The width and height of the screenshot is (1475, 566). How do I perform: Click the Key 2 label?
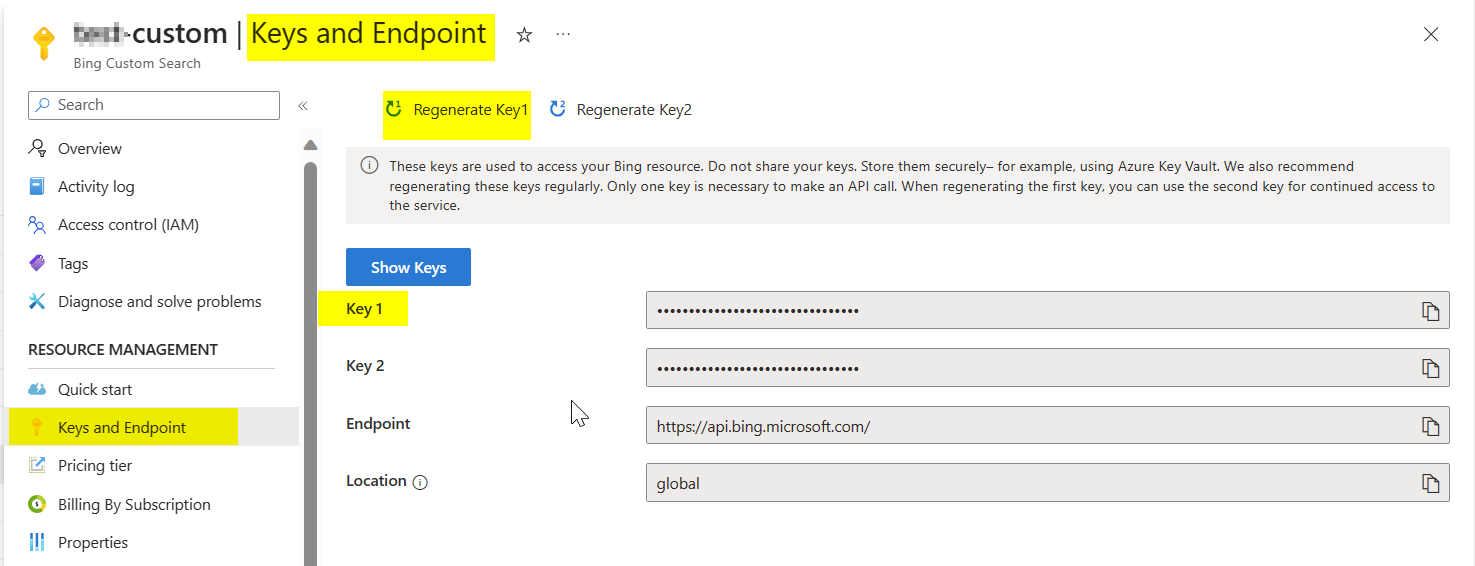pyautogui.click(x=365, y=366)
